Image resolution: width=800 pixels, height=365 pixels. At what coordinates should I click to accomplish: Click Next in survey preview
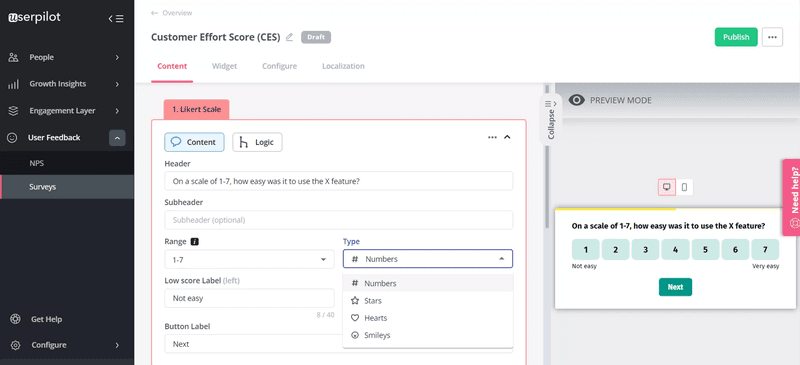click(x=675, y=287)
